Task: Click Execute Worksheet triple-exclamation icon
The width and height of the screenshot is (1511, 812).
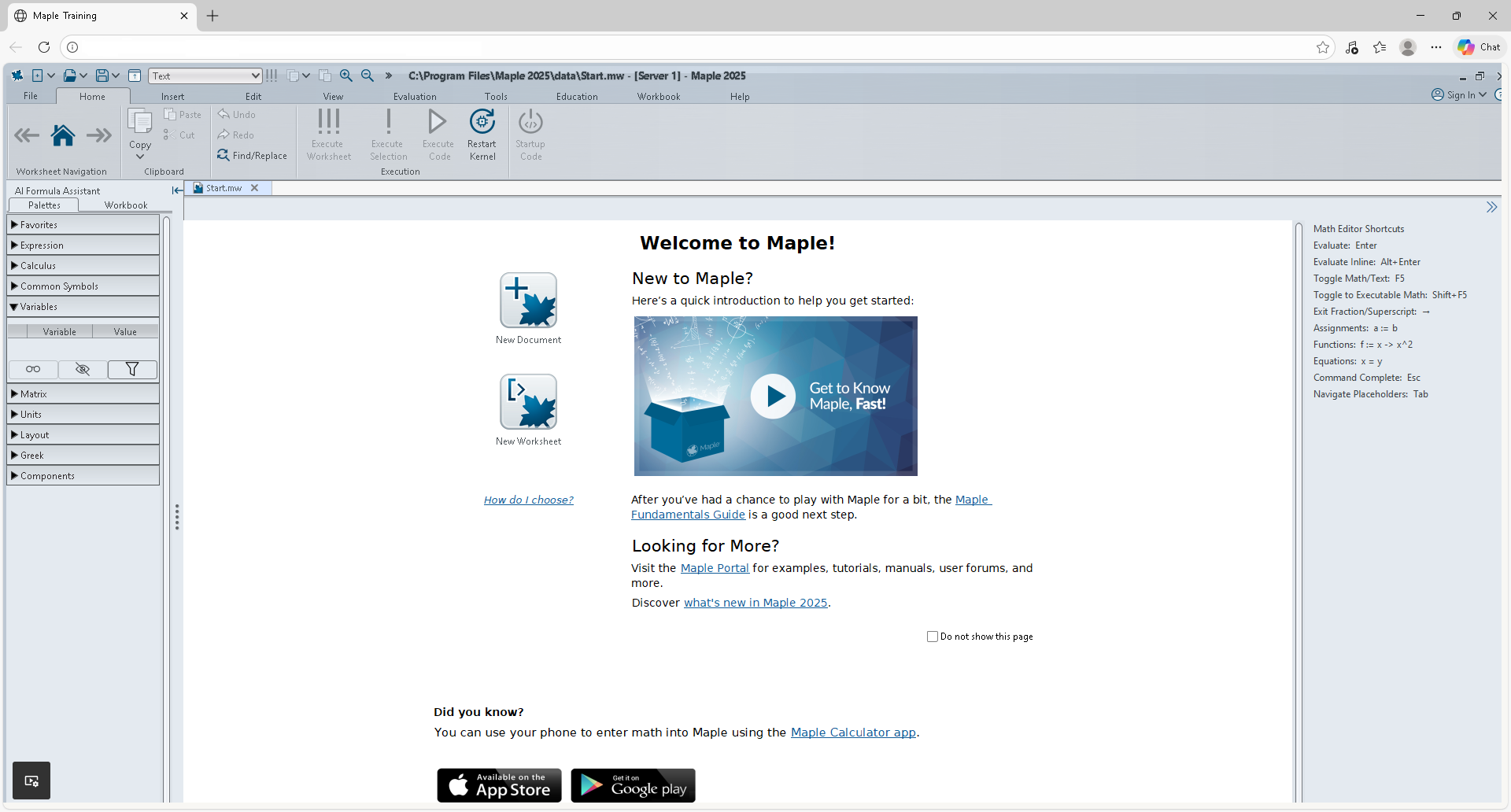Action: [x=329, y=122]
